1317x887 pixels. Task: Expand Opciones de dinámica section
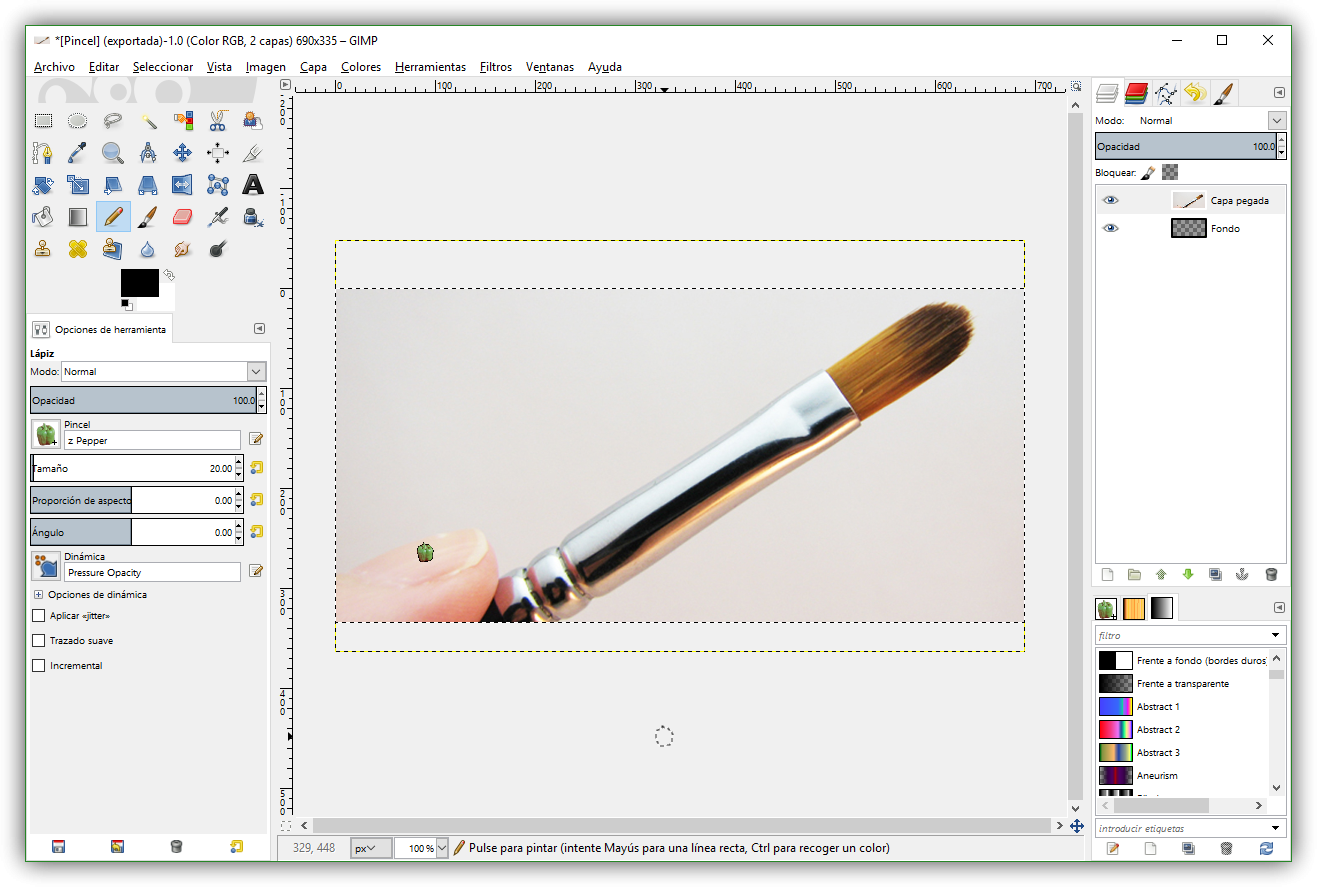click(39, 594)
